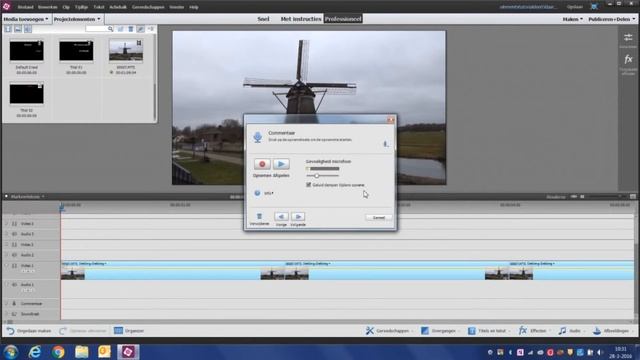Open the Bewerken menu
This screenshot has height=360, width=640.
(x=48, y=7)
